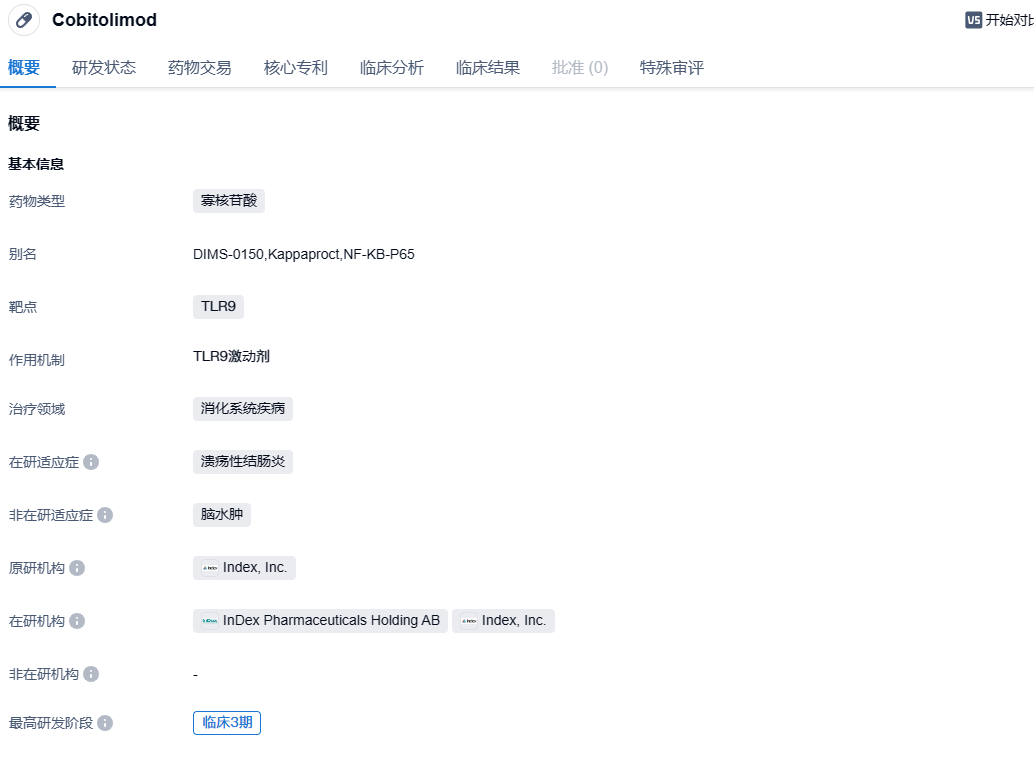The width and height of the screenshot is (1034, 757).
Task: Open the 药物交易 tab
Action: (x=200, y=68)
